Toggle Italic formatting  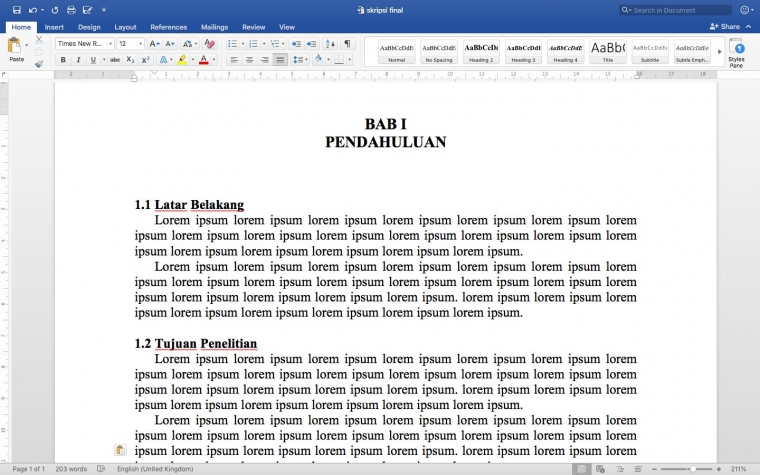(78, 60)
